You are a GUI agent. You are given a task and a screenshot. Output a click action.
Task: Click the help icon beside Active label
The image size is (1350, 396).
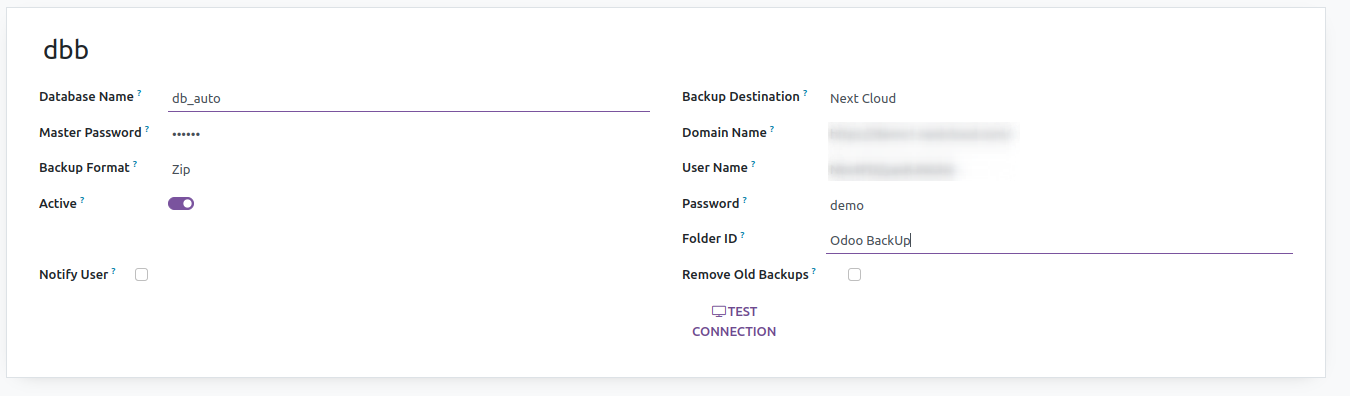point(82,199)
